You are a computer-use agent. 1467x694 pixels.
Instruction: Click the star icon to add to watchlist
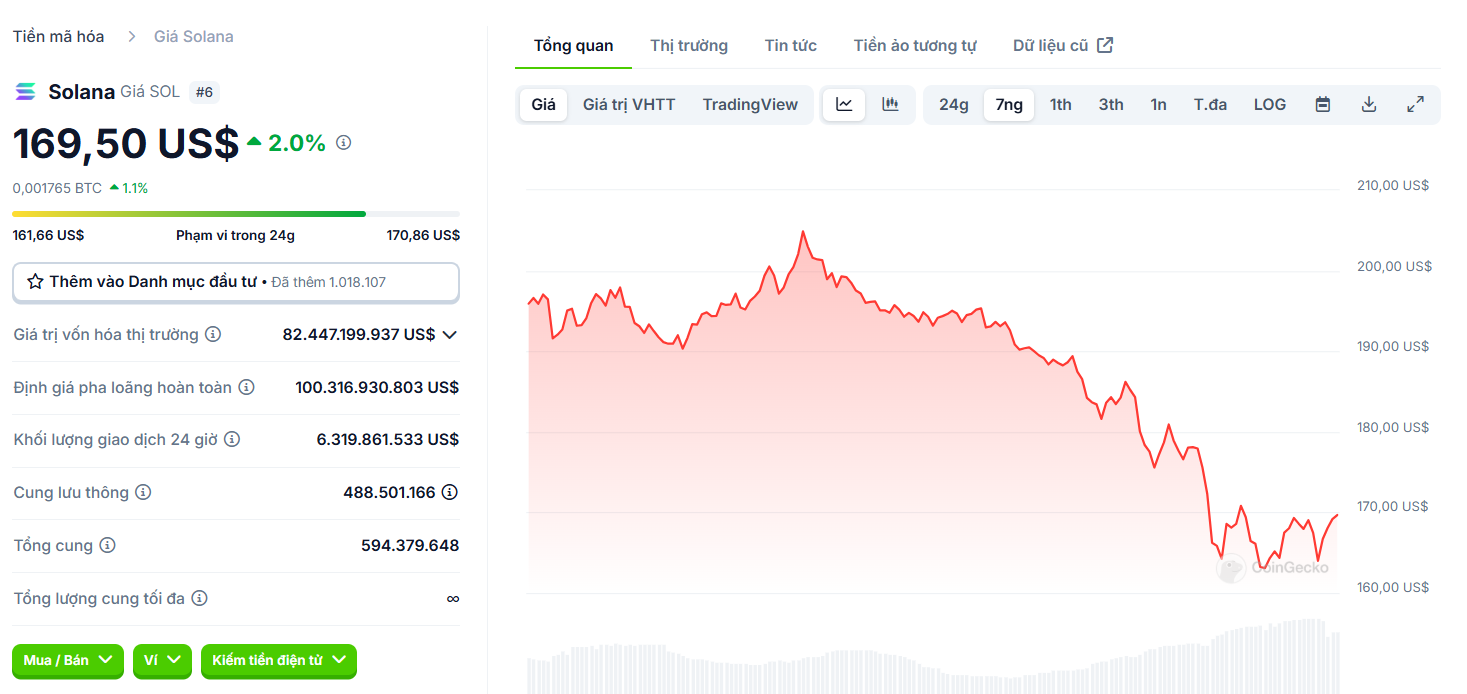tap(34, 282)
